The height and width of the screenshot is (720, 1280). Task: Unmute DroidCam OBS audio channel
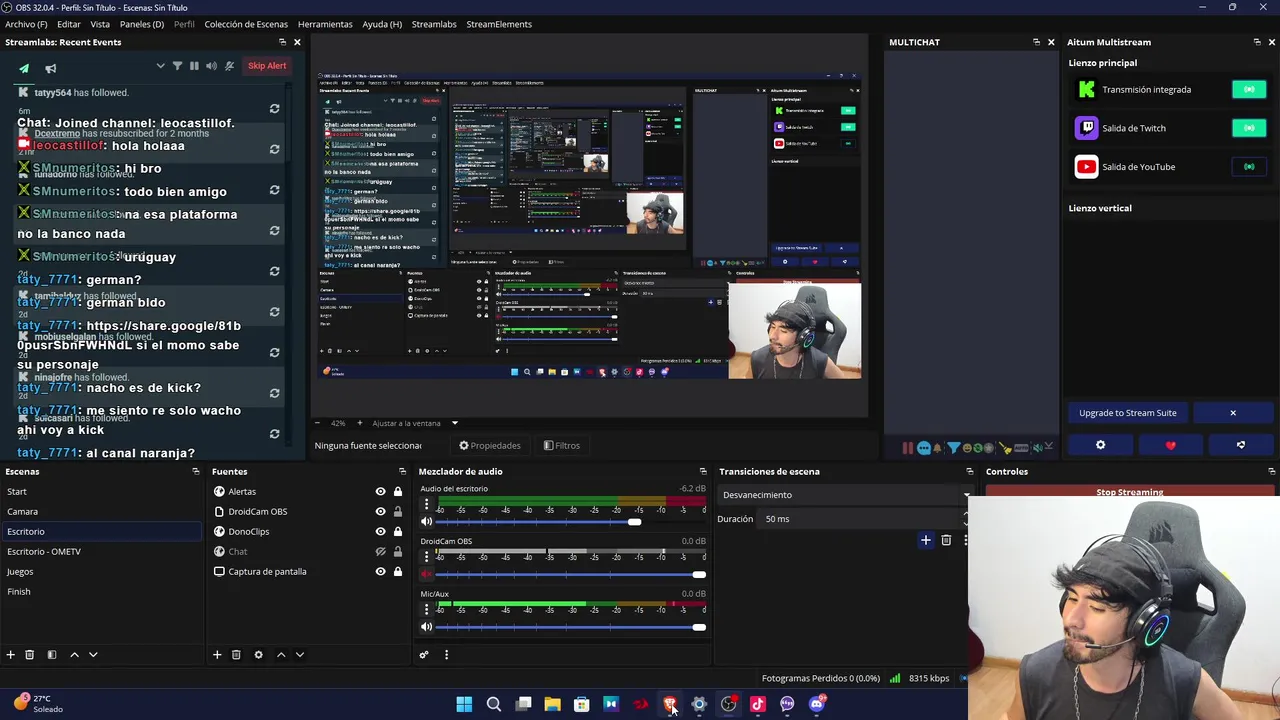tap(426, 574)
